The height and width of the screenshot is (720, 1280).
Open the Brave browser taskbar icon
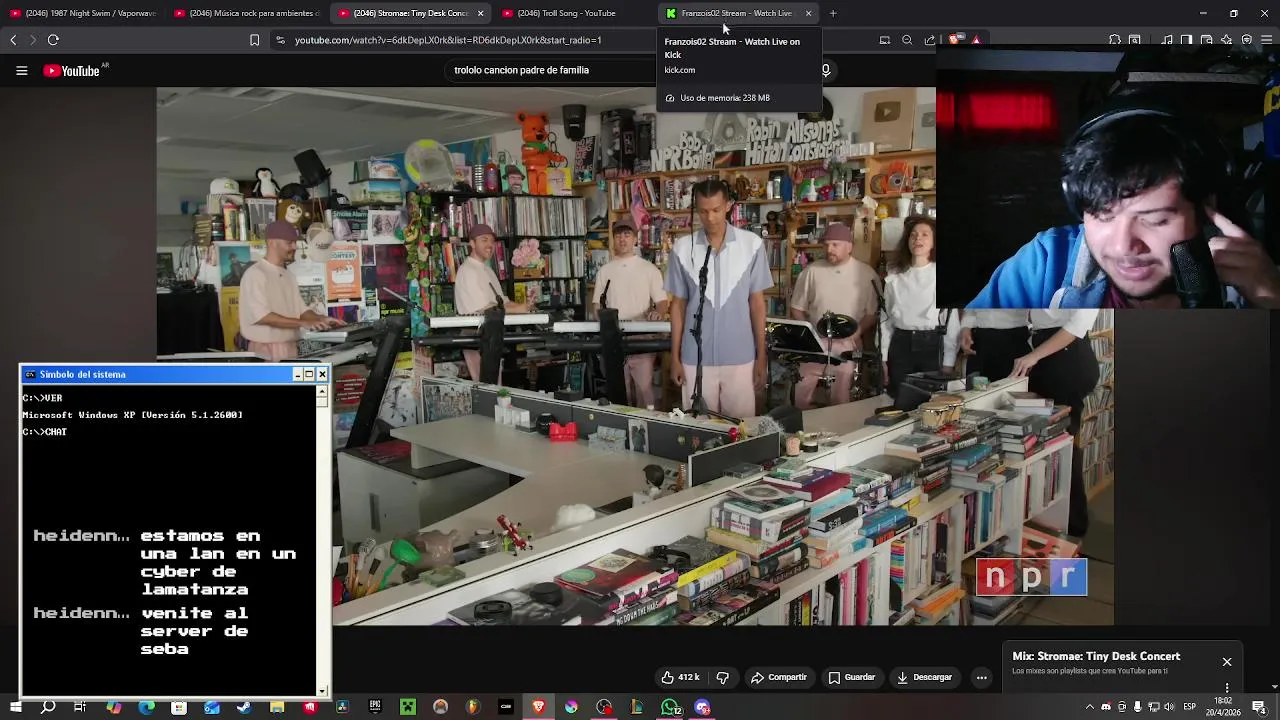539,708
